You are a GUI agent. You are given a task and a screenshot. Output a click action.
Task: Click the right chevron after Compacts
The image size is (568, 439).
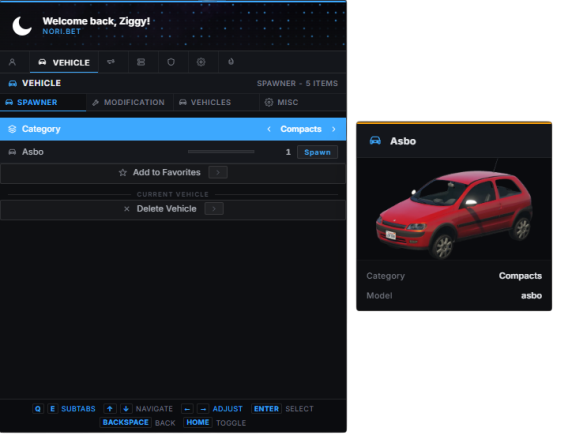[333, 129]
